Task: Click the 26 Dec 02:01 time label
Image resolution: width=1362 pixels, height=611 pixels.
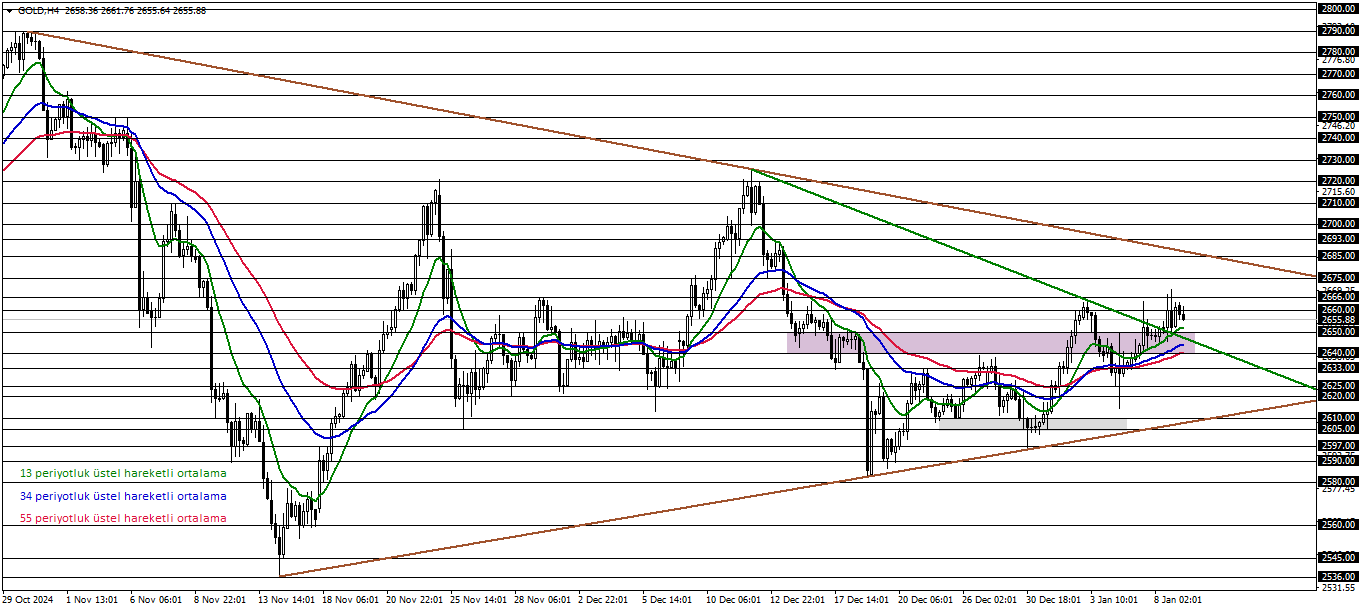Action: pyautogui.click(x=990, y=600)
